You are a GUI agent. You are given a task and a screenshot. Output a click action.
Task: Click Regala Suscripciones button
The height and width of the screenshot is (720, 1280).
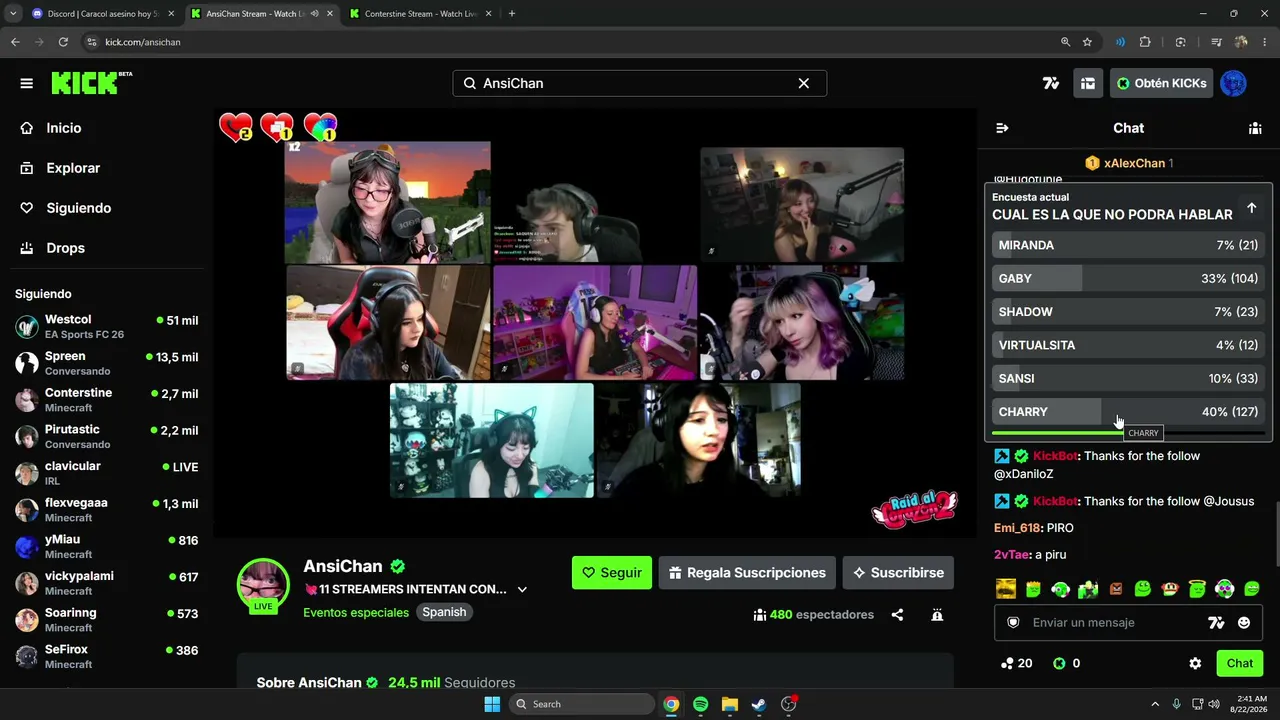pos(747,573)
